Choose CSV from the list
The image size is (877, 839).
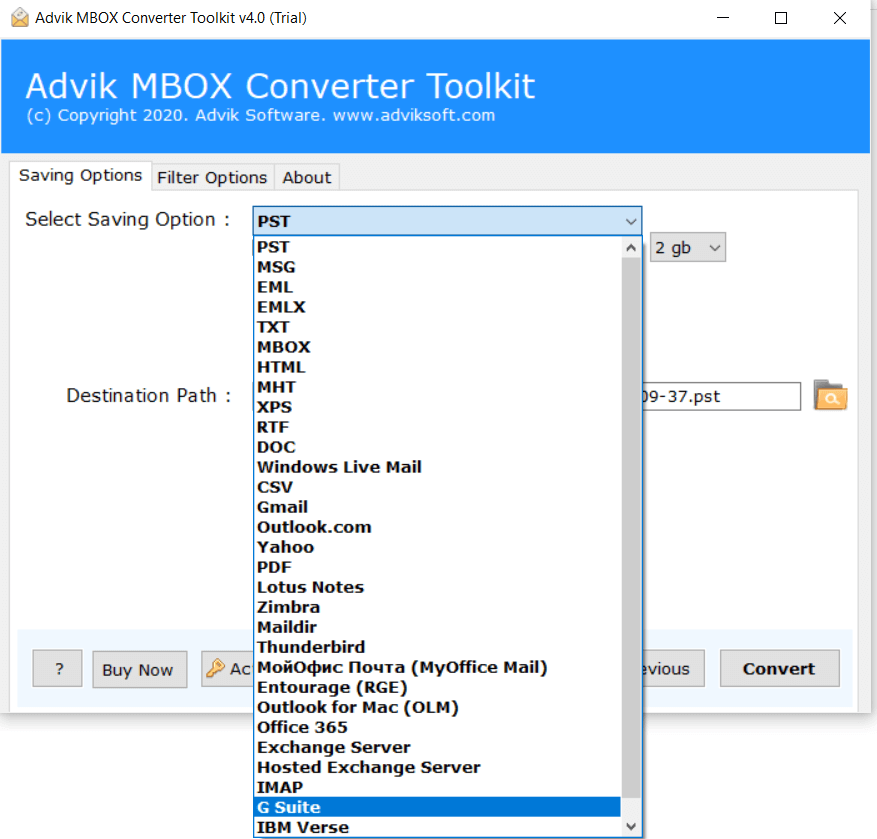click(x=437, y=488)
